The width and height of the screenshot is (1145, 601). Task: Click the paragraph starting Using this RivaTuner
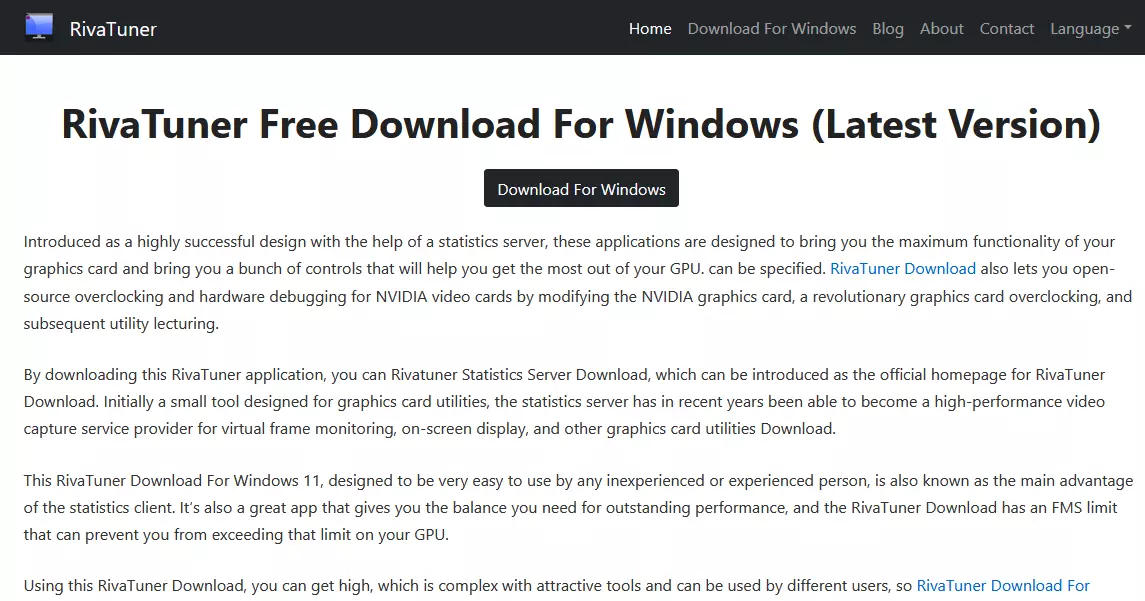[x=556, y=586]
